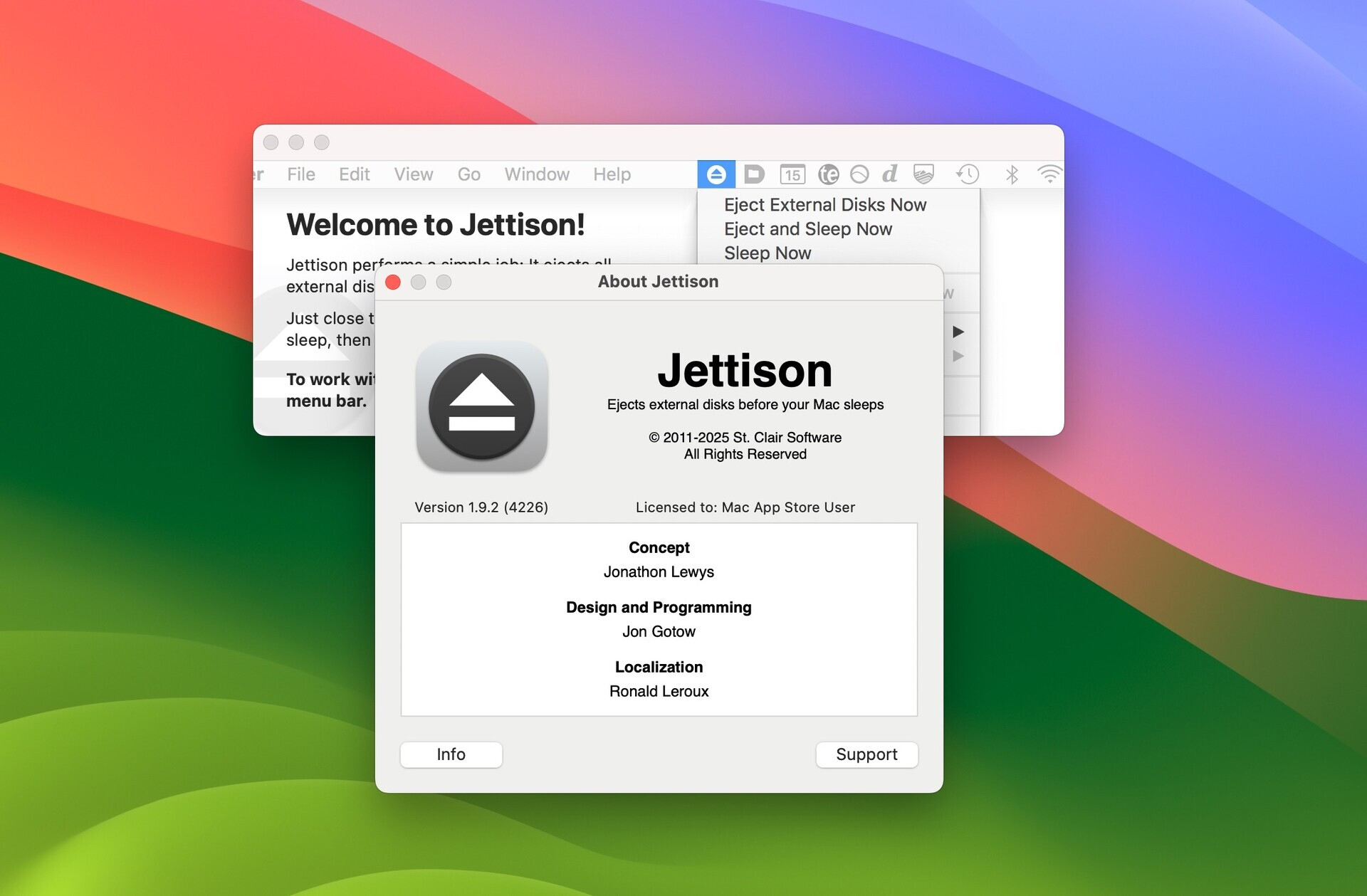Open the Wi-Fi menu in the menu bar
1367x896 pixels.
(x=1049, y=174)
